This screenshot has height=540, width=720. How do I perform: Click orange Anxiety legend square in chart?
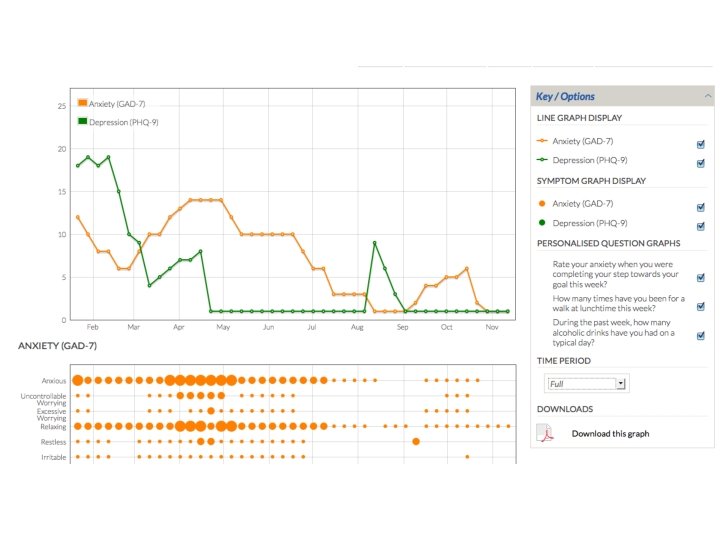pos(83,103)
